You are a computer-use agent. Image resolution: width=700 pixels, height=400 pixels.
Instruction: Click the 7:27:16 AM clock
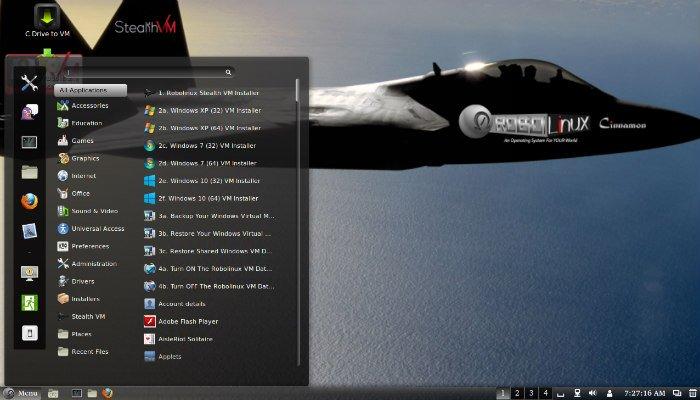[x=645, y=393]
